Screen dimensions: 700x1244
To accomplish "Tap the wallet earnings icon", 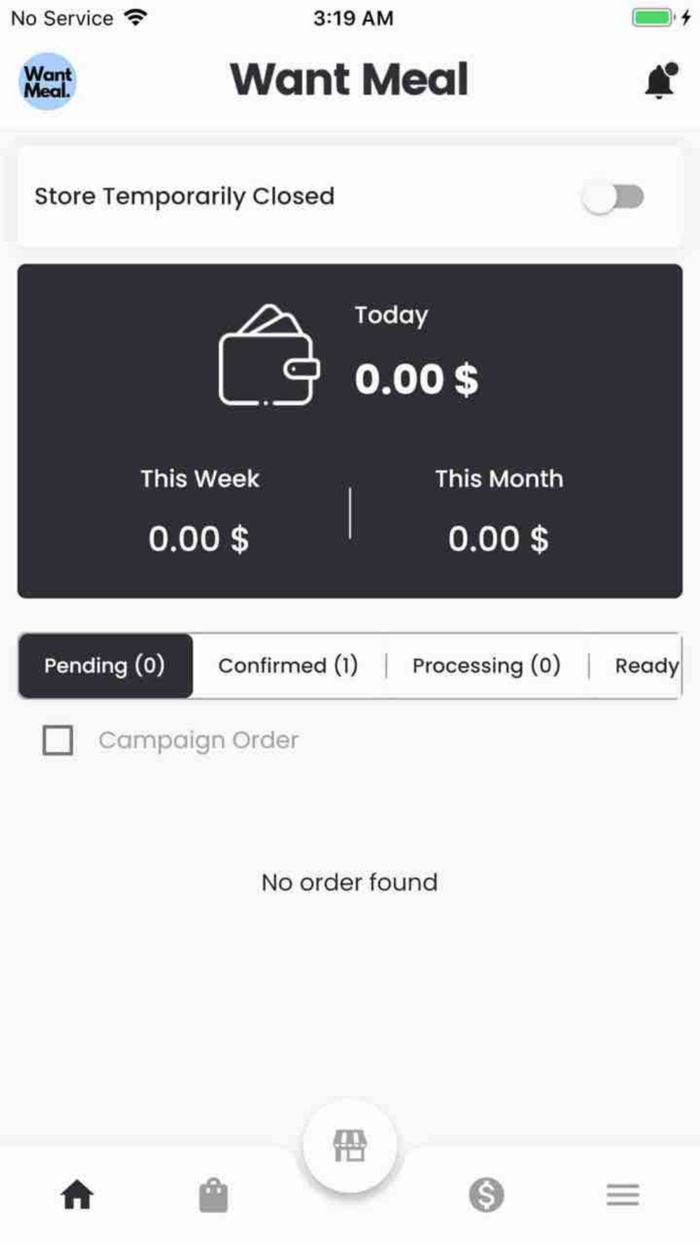I will 269,355.
